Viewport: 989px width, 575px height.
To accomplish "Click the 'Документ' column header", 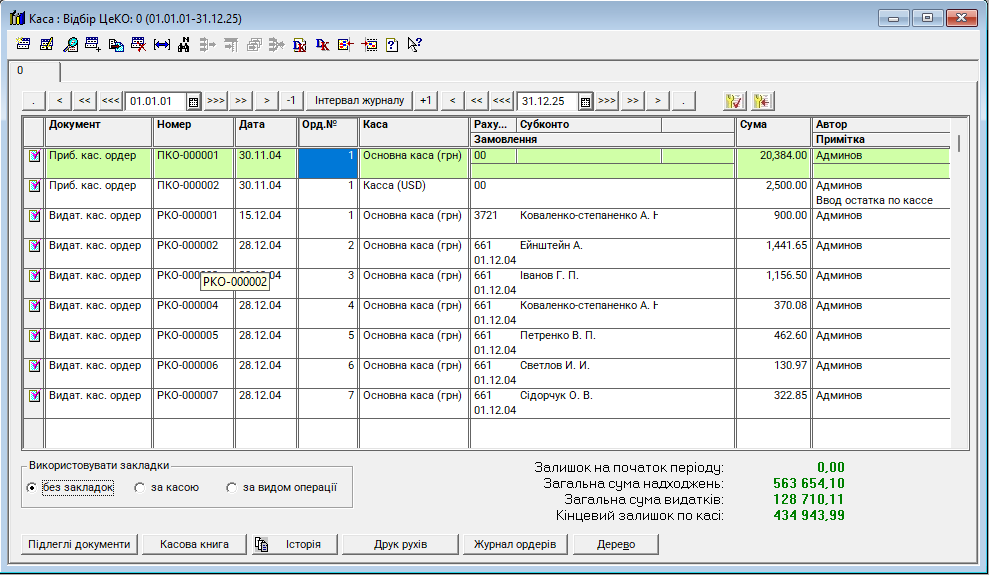I will point(98,125).
